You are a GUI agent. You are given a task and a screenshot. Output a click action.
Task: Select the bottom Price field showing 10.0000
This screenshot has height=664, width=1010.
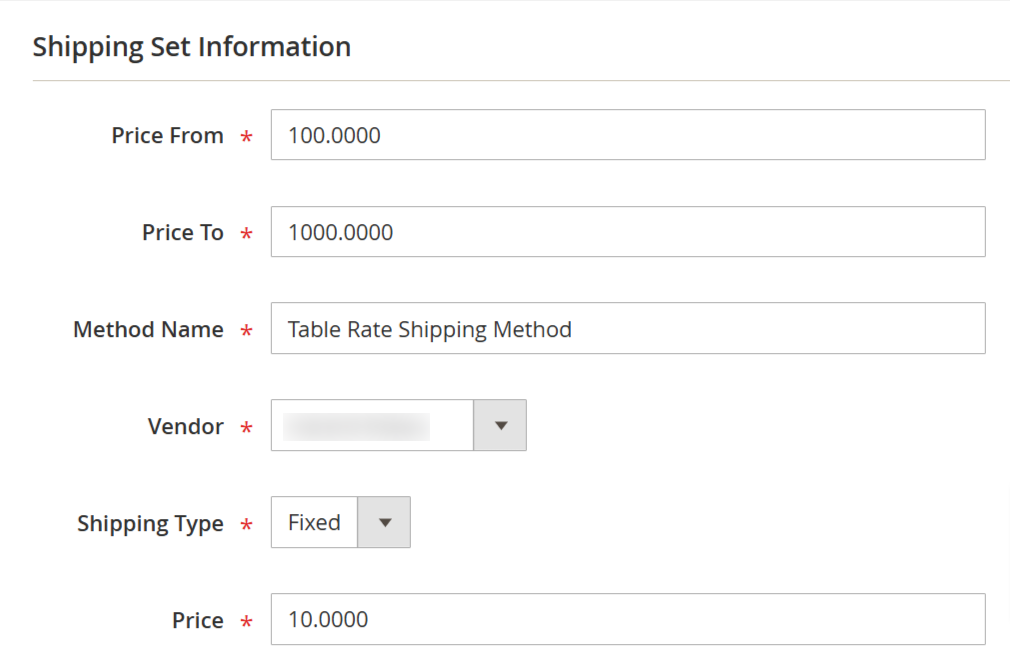[627, 620]
